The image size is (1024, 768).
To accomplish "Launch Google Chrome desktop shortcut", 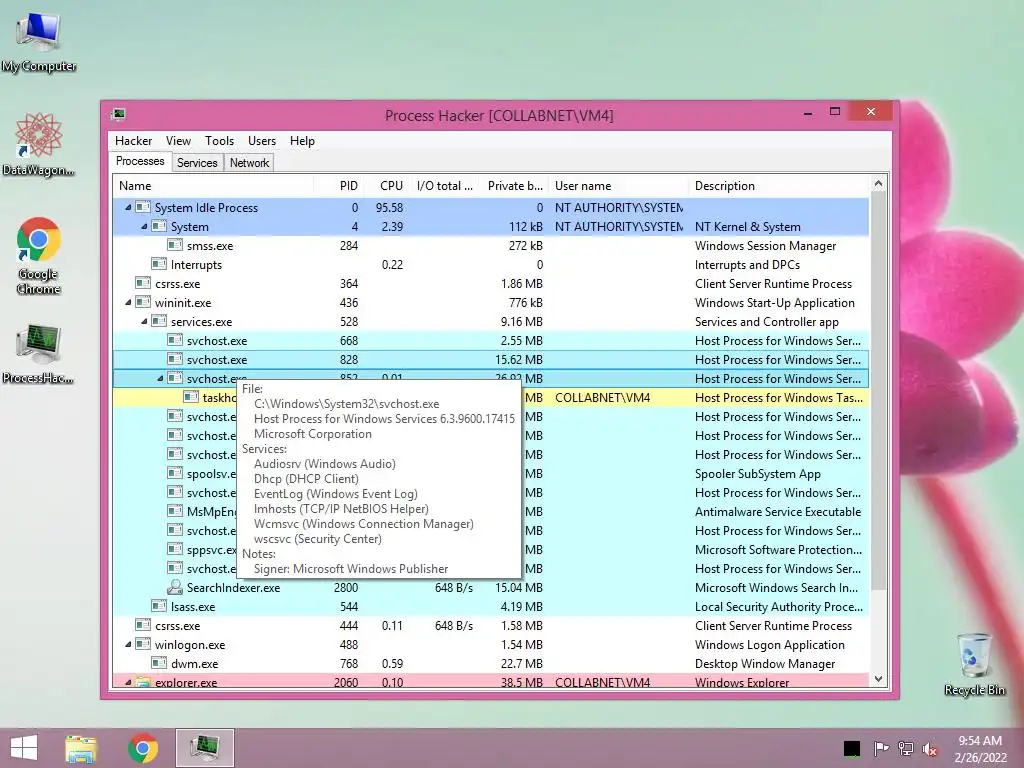I will pos(39,256).
